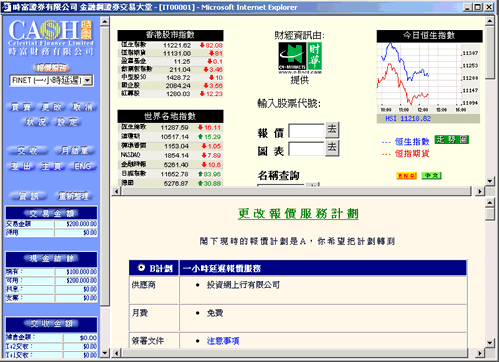The height and width of the screenshot is (362, 499).
Task: Open the 設定 settings button
Action: (67, 122)
